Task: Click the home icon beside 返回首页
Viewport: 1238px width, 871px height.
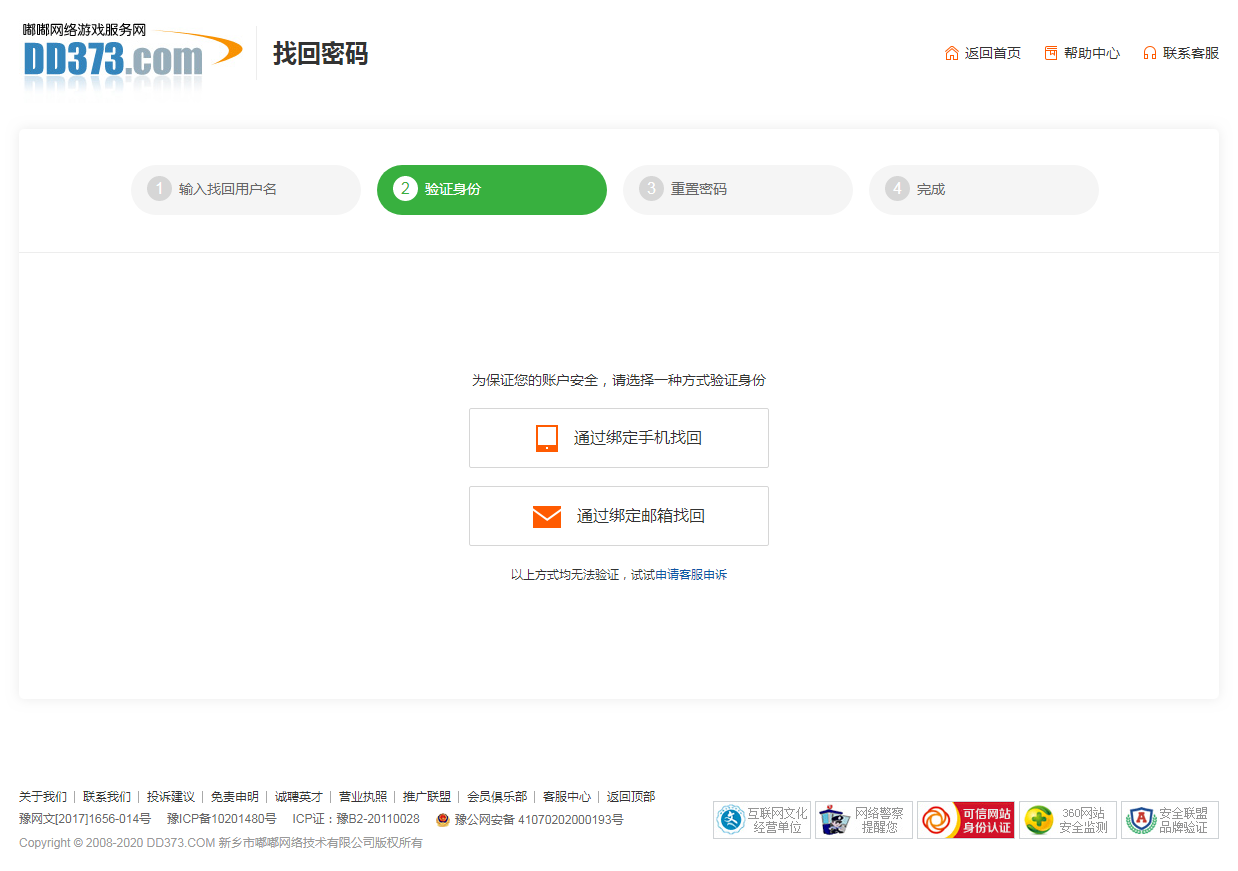Action: pyautogui.click(x=952, y=53)
